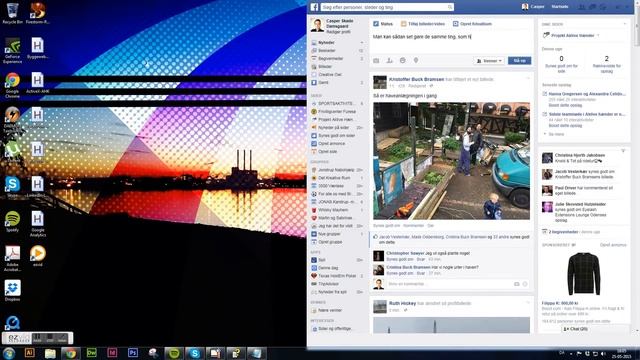Expand the Nyheder options arrow
This screenshot has height=360, width=640.
[362, 42]
